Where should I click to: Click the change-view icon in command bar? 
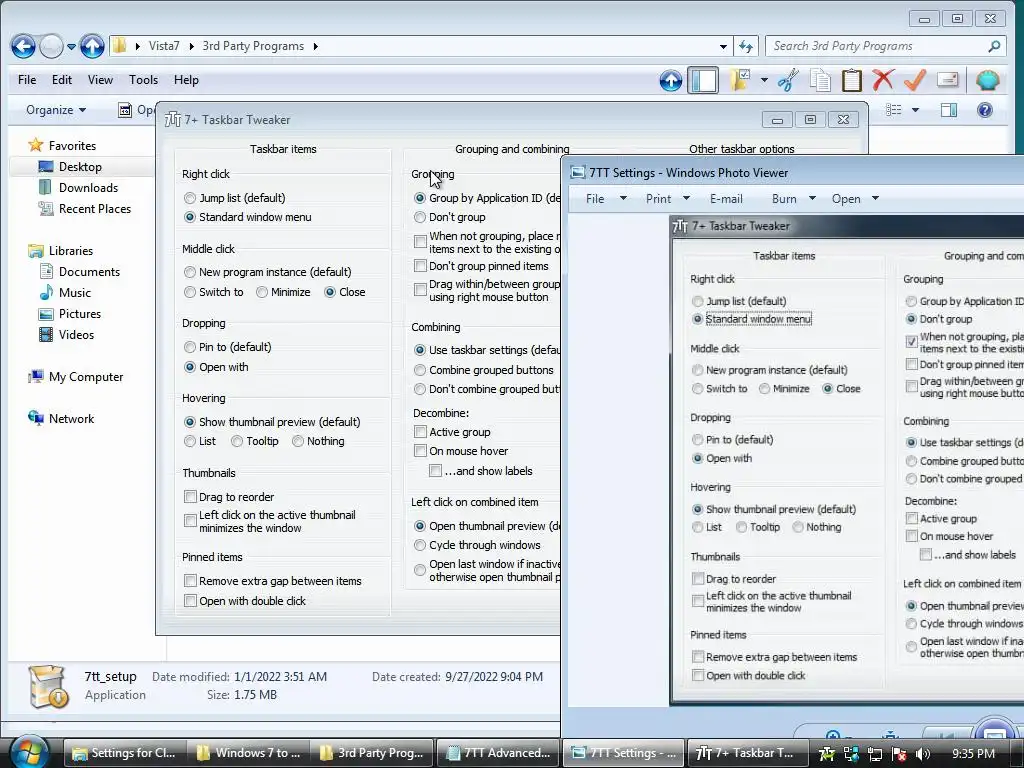tap(893, 110)
